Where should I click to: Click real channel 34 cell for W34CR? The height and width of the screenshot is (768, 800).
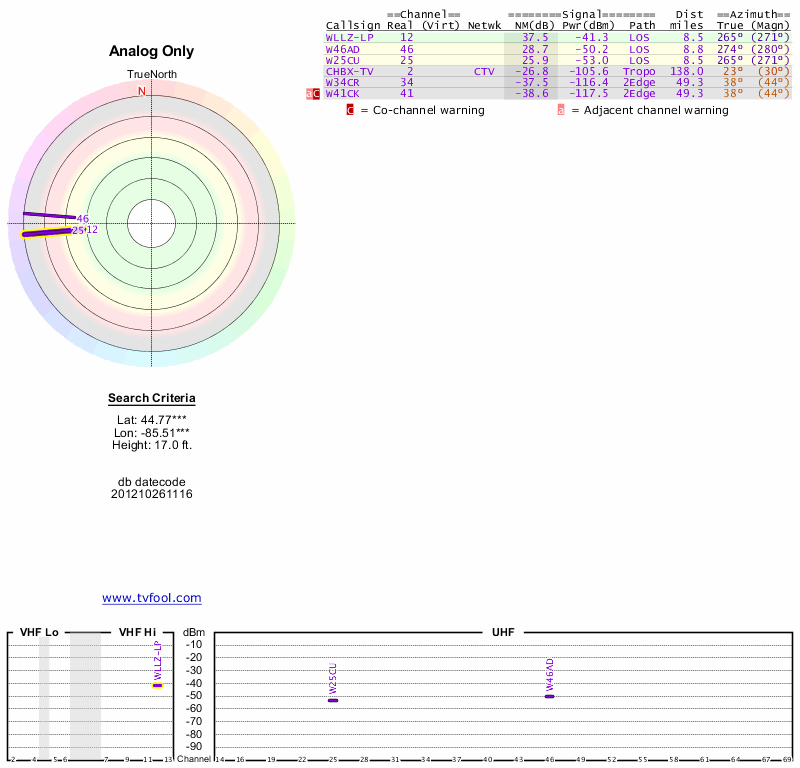407,83
